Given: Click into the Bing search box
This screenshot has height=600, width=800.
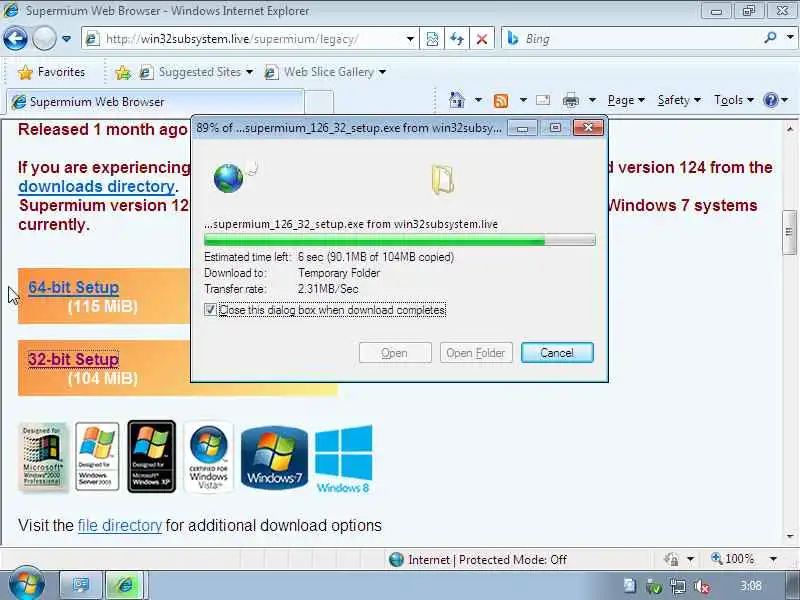Looking at the screenshot, I should click(x=632, y=39).
